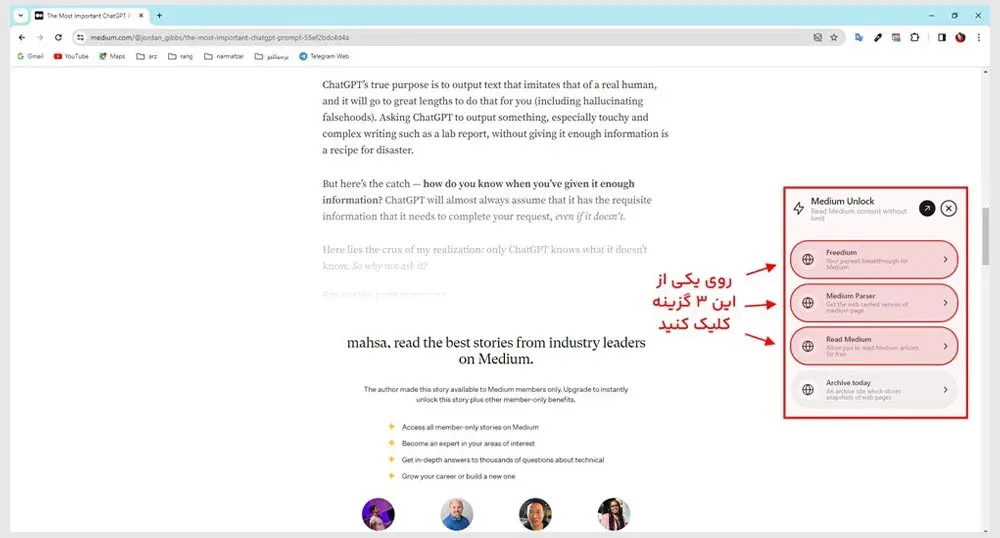The image size is (1000, 538).
Task: Open the black pen extension icon
Action: pos(878,38)
